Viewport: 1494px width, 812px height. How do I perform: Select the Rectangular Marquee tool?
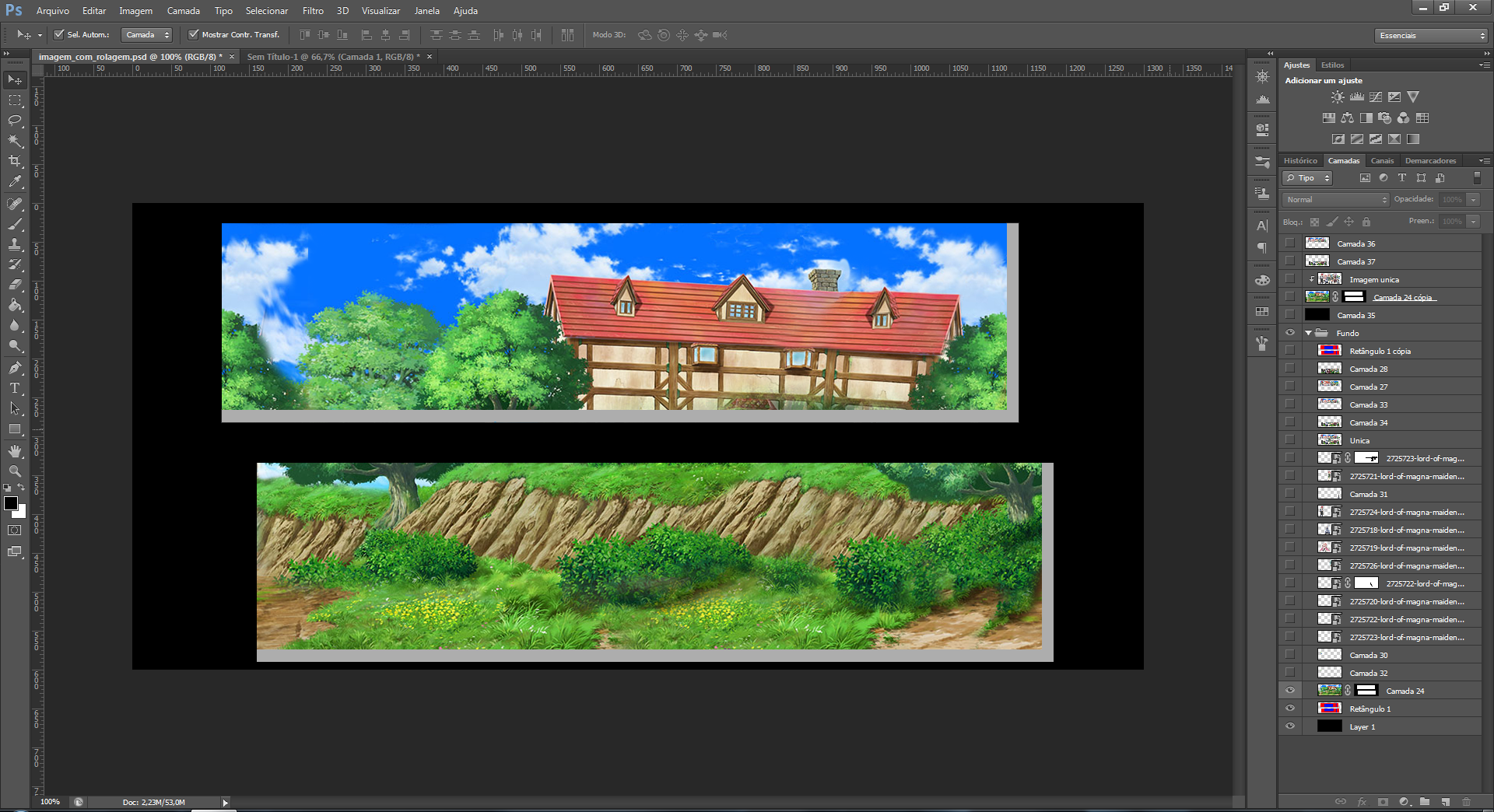tap(15, 100)
